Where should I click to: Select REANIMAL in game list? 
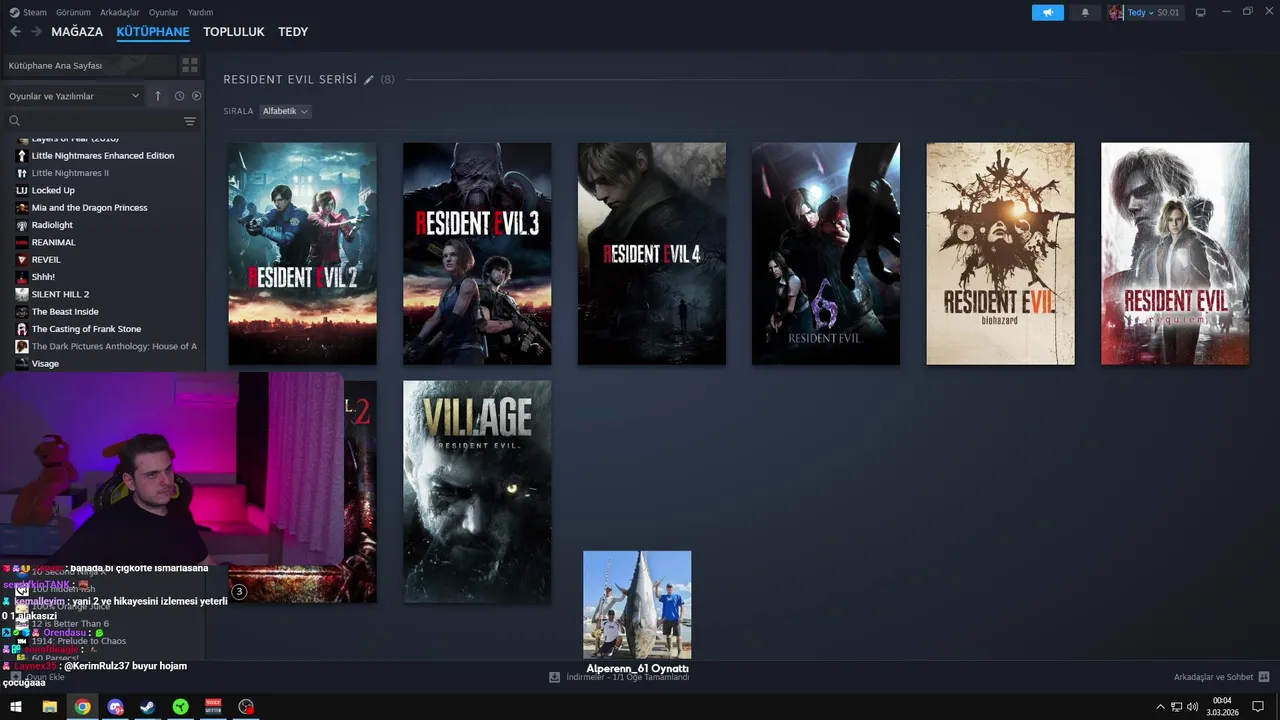(53, 242)
